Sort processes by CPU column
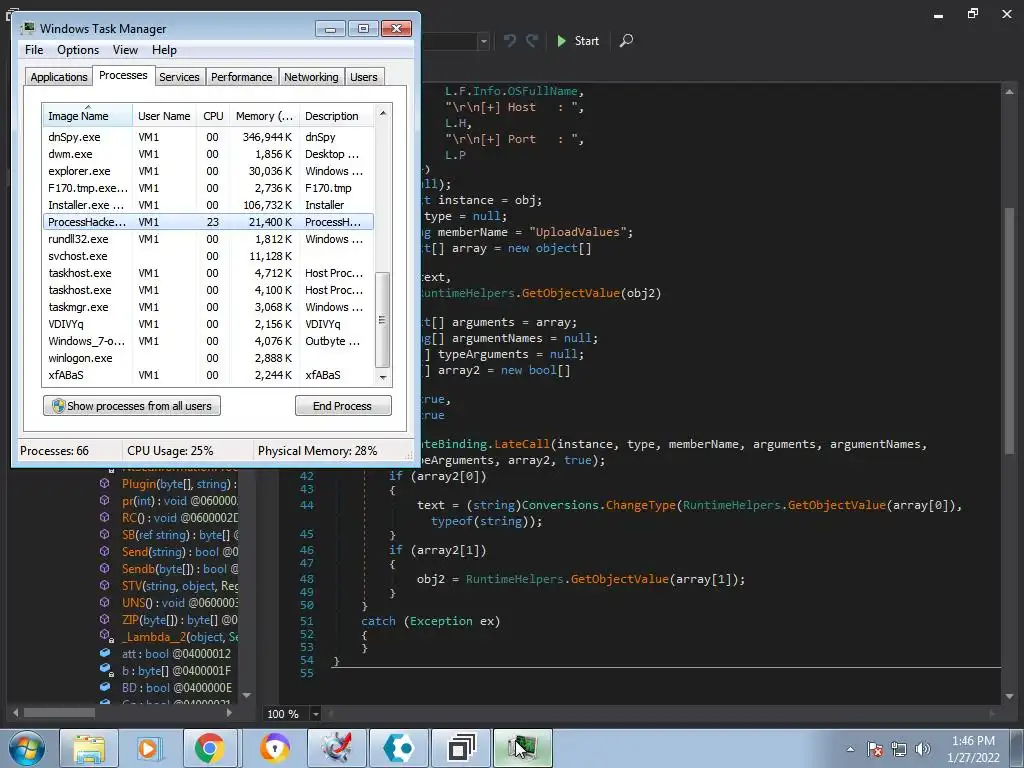 click(213, 116)
